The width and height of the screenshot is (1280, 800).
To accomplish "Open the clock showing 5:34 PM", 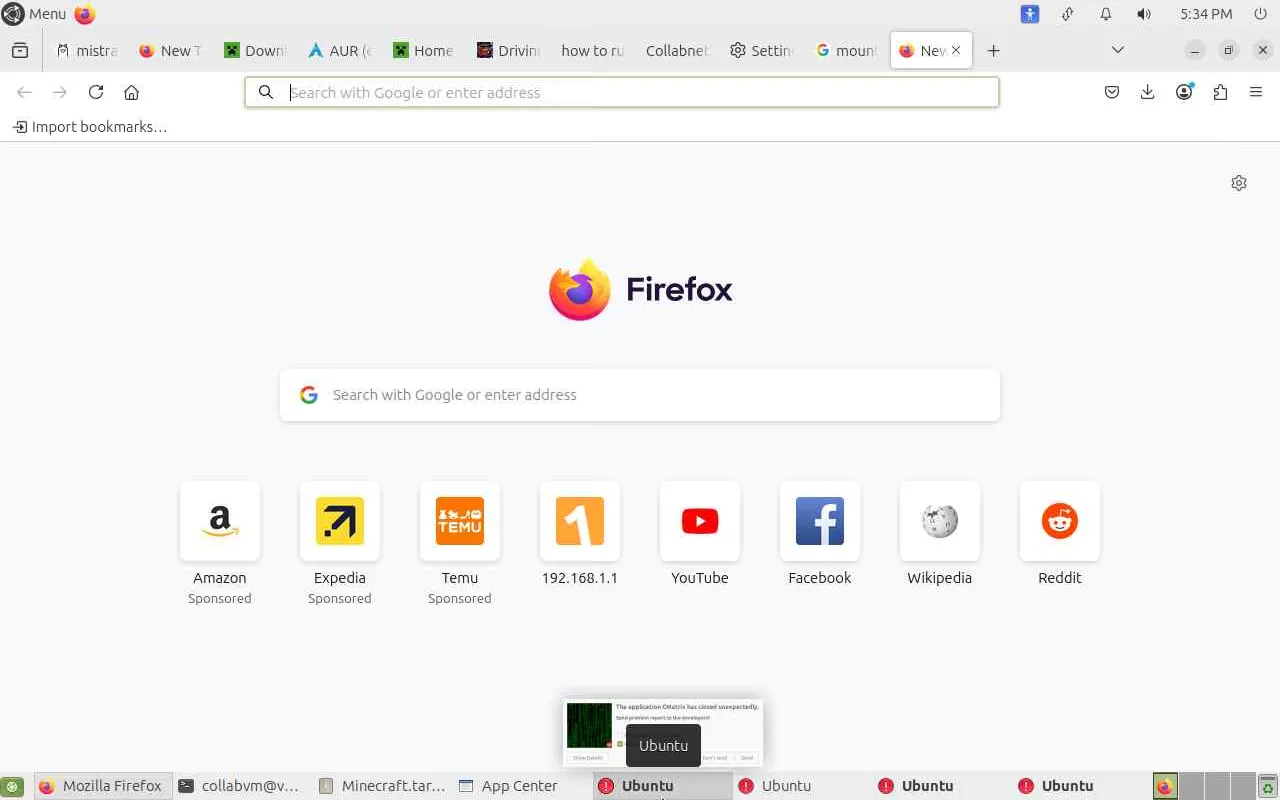I will (1206, 14).
